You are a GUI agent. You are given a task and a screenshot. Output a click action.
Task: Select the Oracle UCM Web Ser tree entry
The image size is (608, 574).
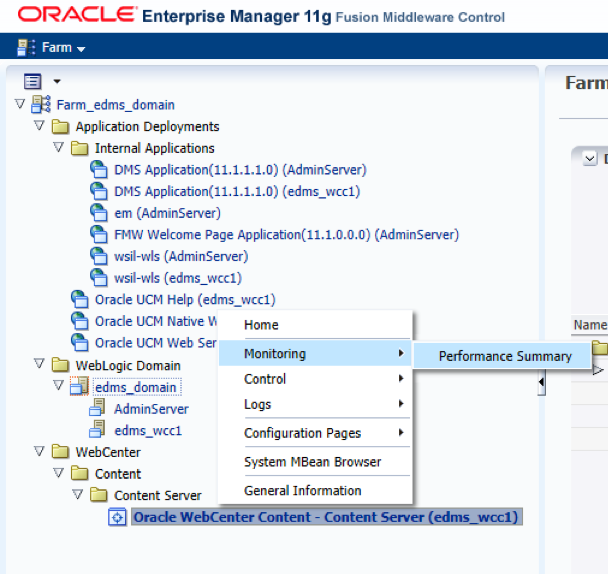pos(156,344)
